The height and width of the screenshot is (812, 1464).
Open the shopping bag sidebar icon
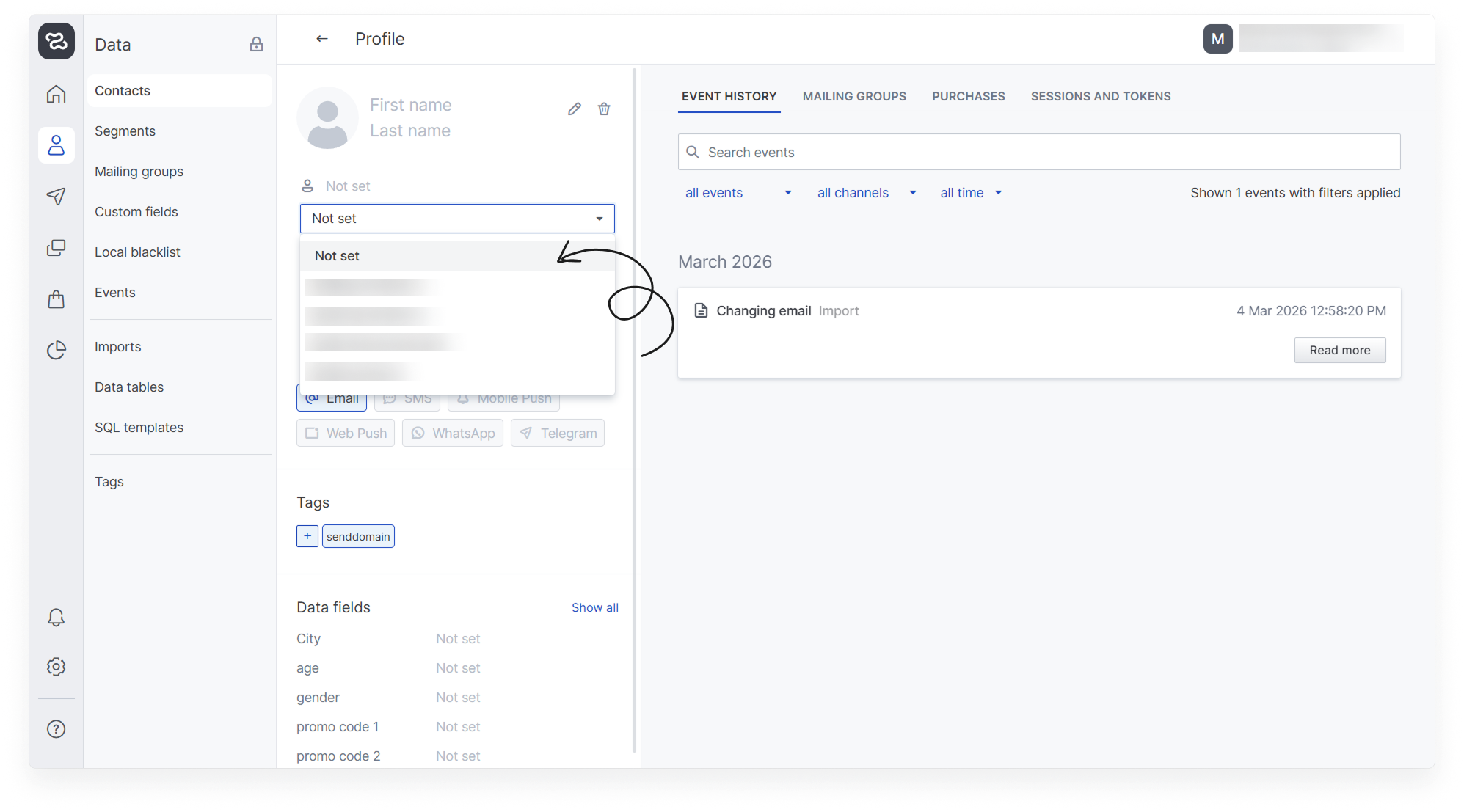coord(57,299)
